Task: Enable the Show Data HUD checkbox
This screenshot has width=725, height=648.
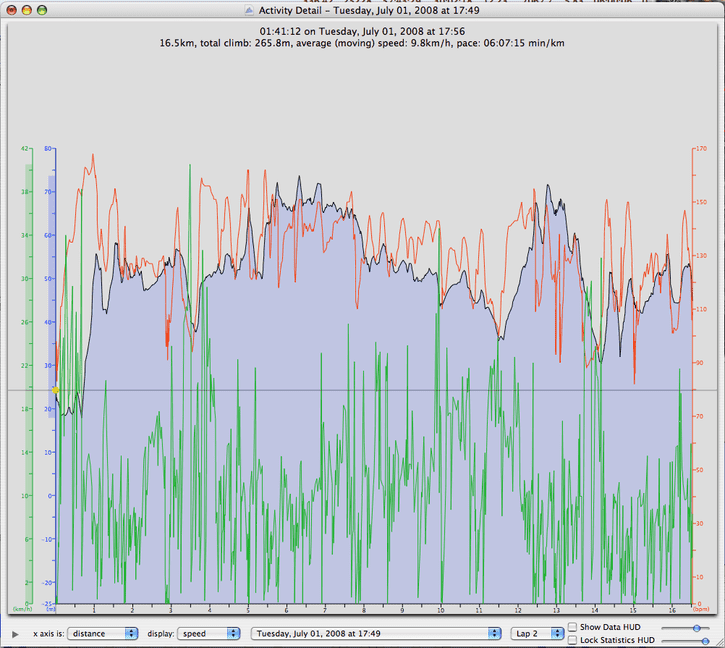Action: (x=572, y=627)
